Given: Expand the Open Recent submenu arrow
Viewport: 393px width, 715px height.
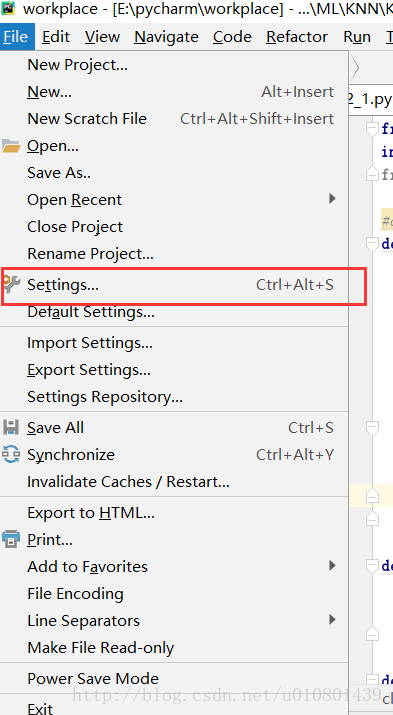Looking at the screenshot, I should click(332, 199).
